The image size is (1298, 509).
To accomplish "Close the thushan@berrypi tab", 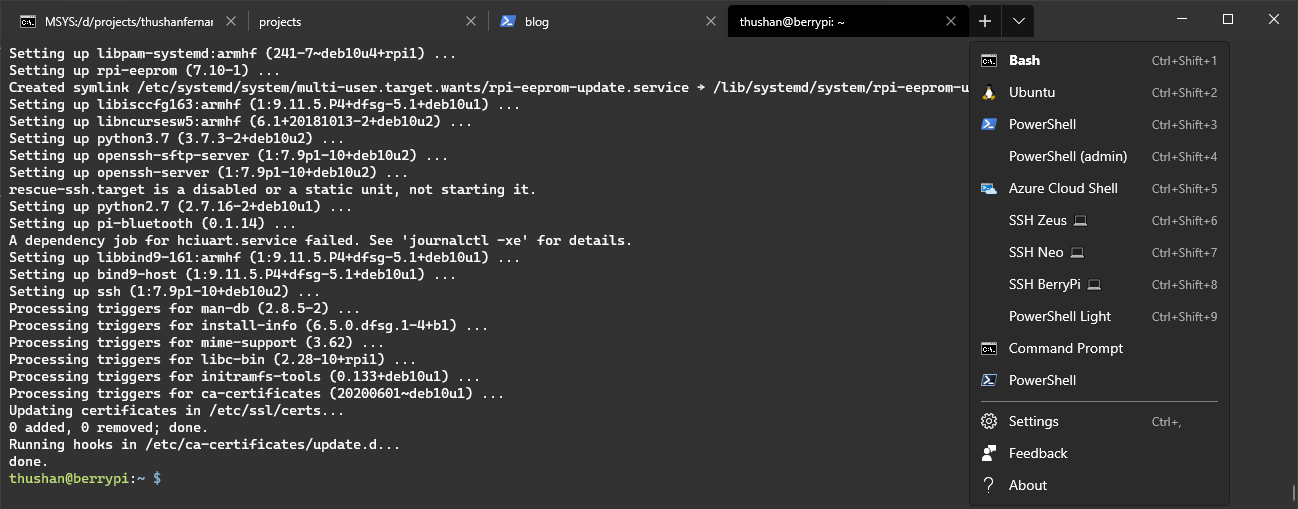I will pos(952,21).
